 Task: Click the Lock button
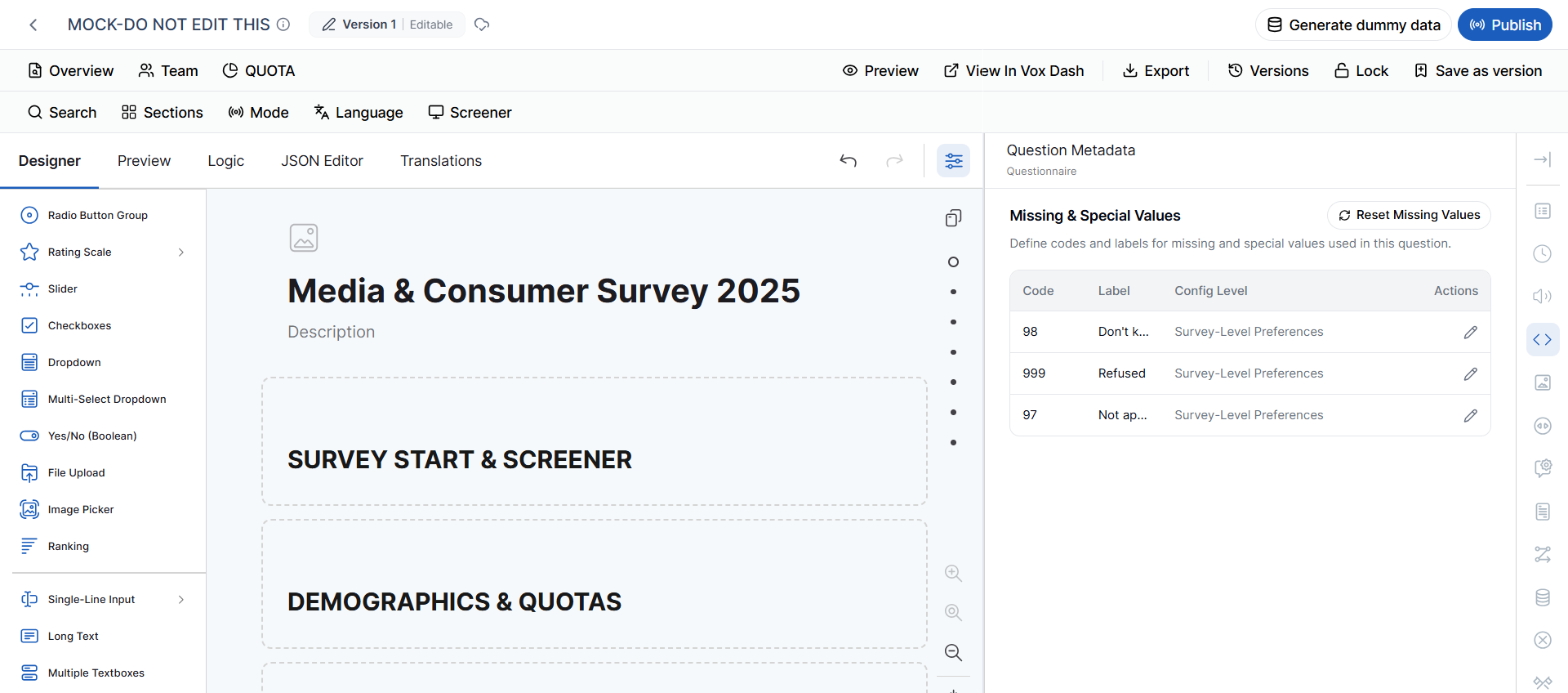1361,71
